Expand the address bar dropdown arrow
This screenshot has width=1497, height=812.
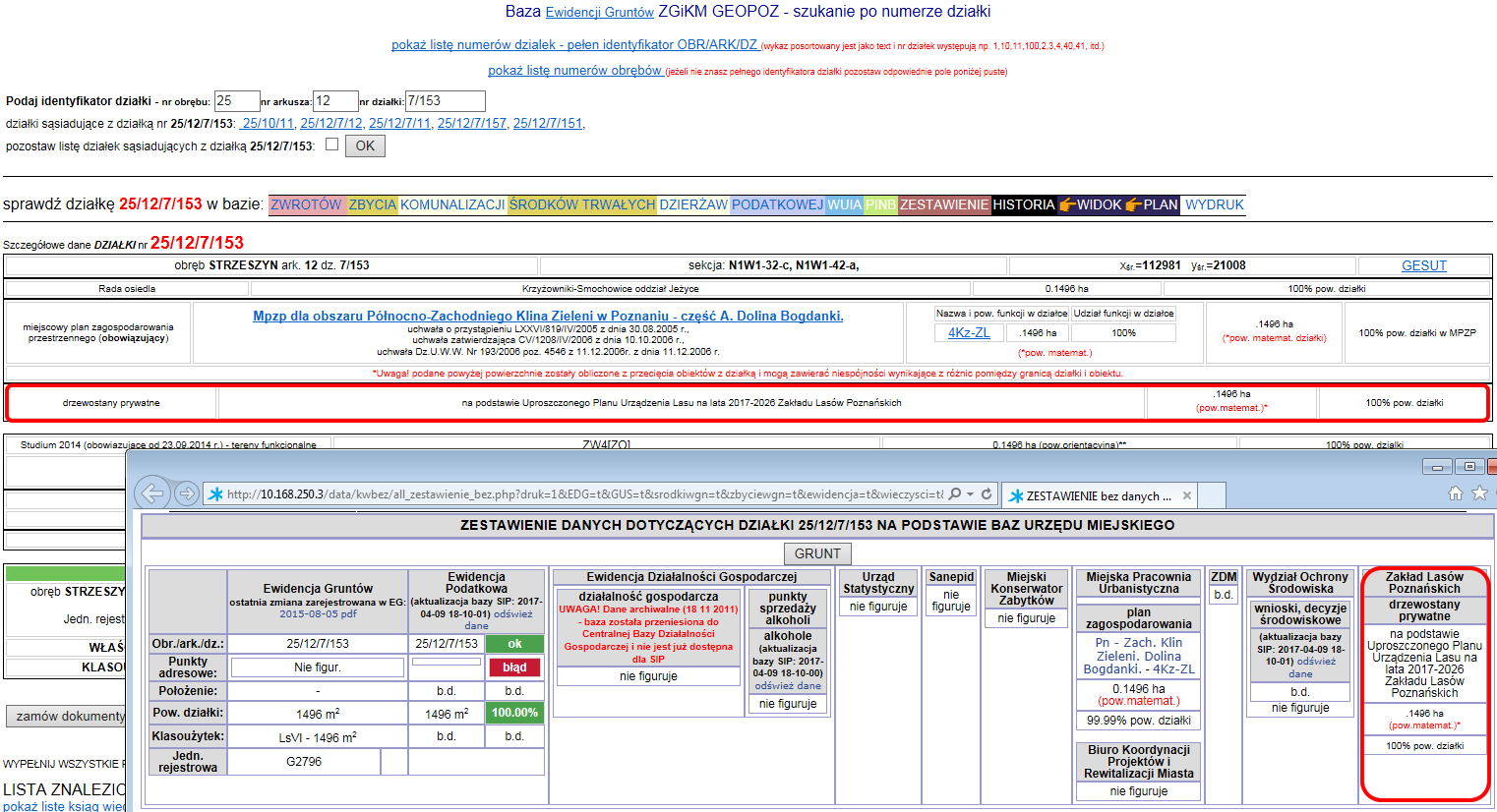(x=971, y=494)
